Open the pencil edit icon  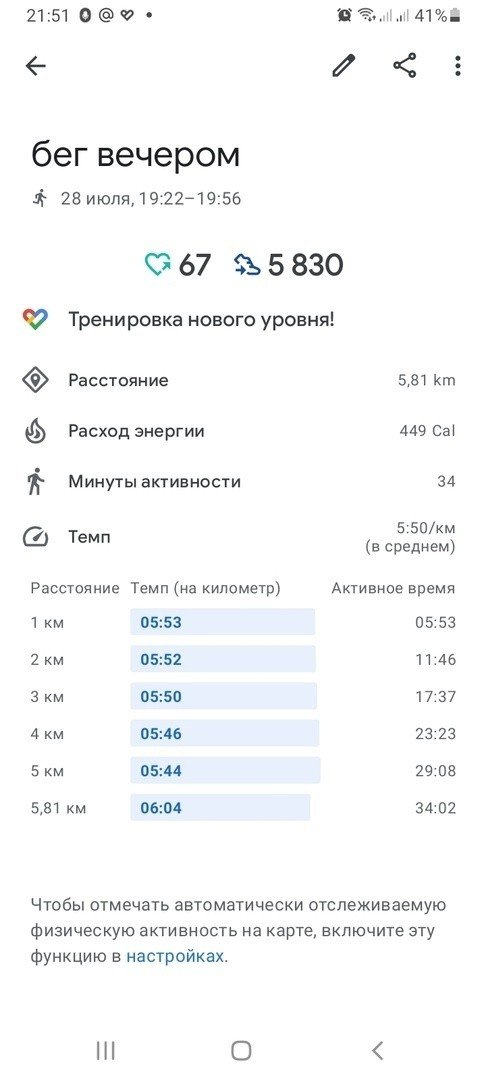click(344, 66)
